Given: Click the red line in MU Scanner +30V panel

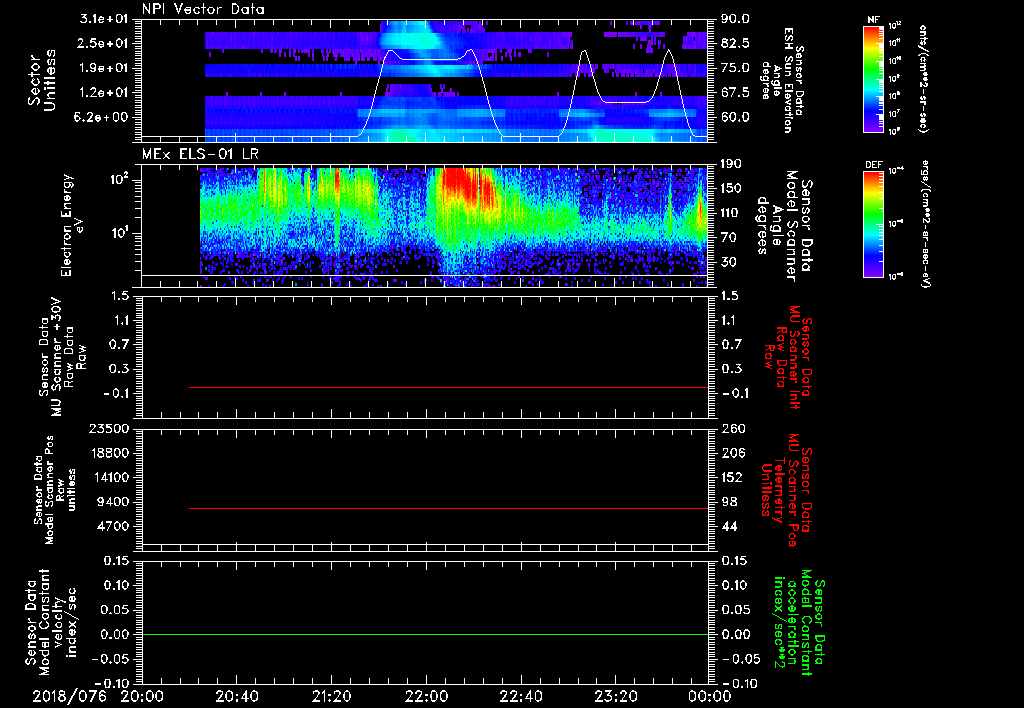Looking at the screenshot, I should pyautogui.click(x=448, y=387).
